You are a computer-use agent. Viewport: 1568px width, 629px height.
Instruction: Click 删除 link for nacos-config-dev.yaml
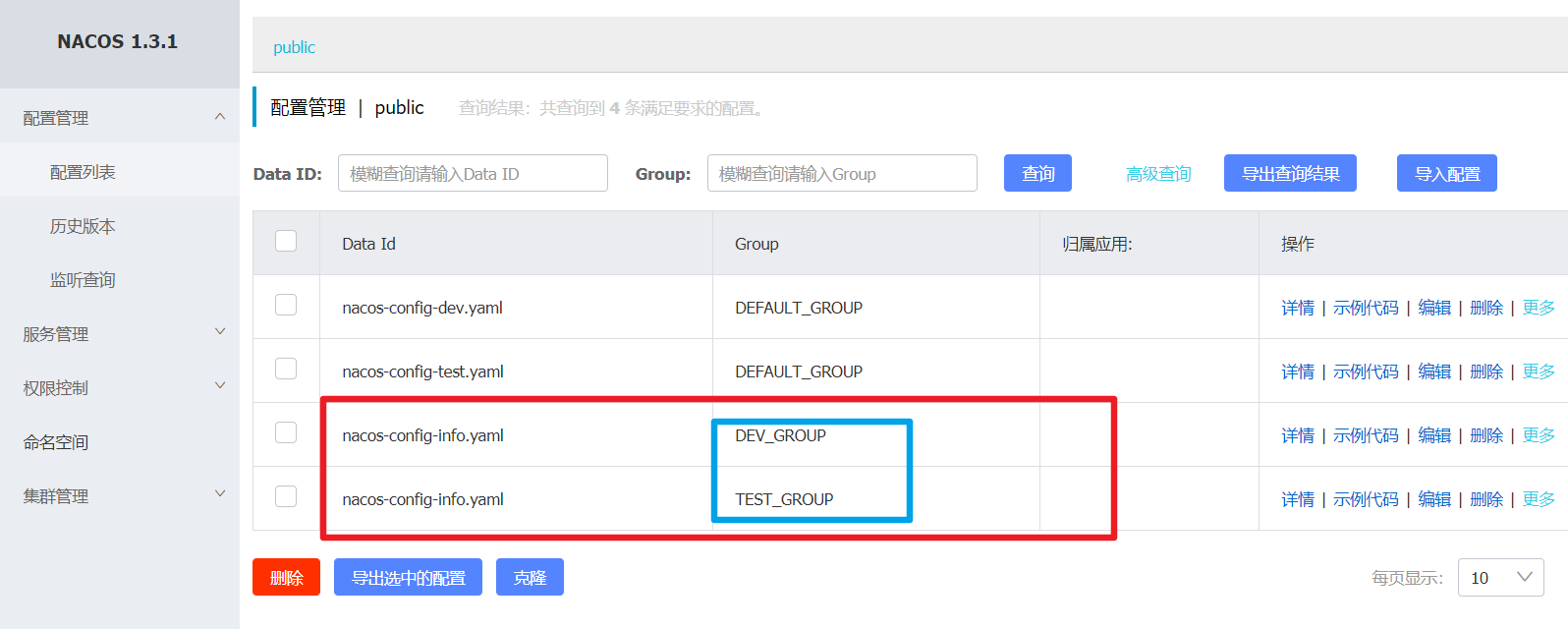coord(1486,308)
